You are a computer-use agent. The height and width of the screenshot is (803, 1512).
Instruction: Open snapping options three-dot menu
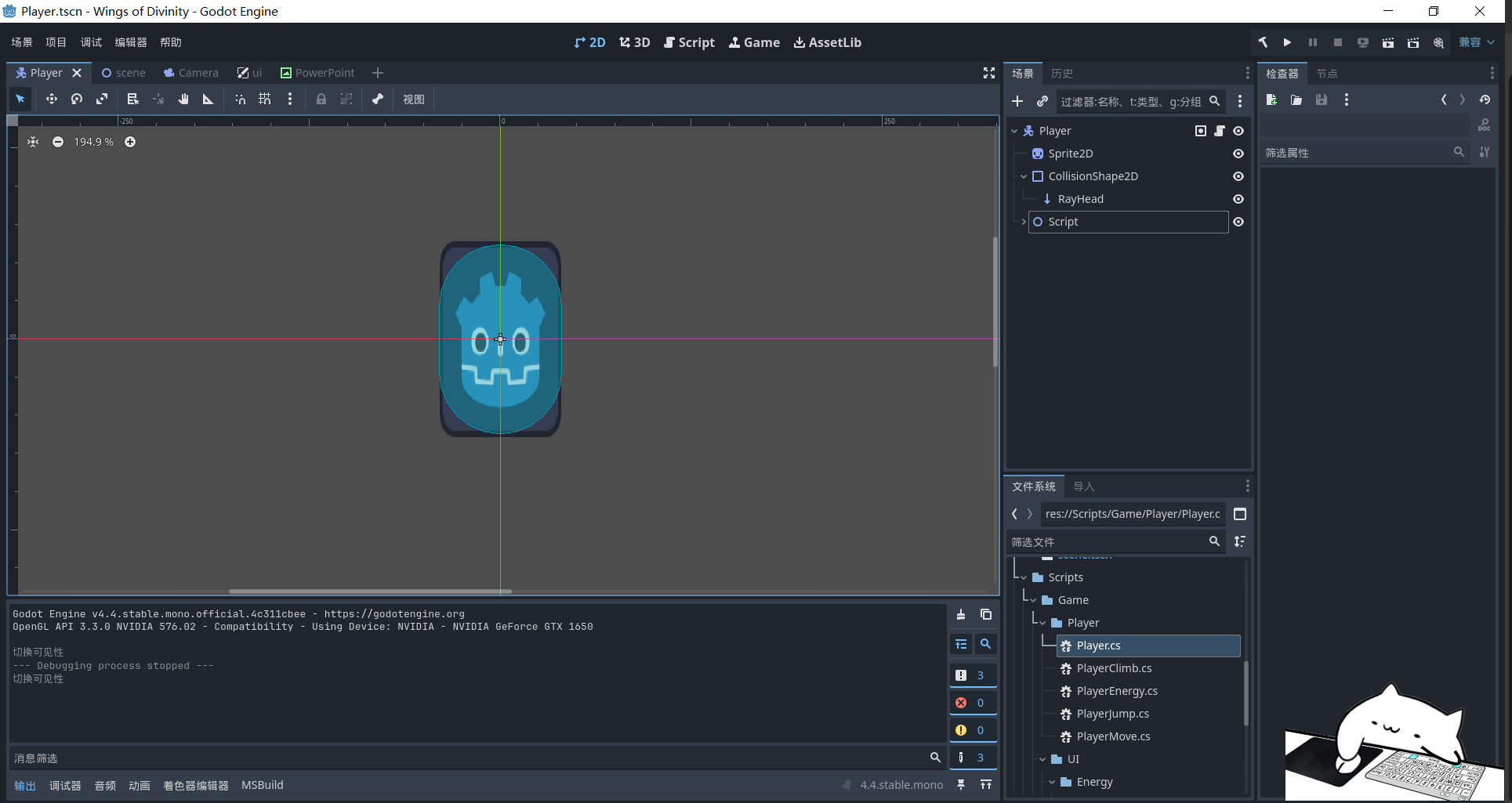(x=290, y=99)
